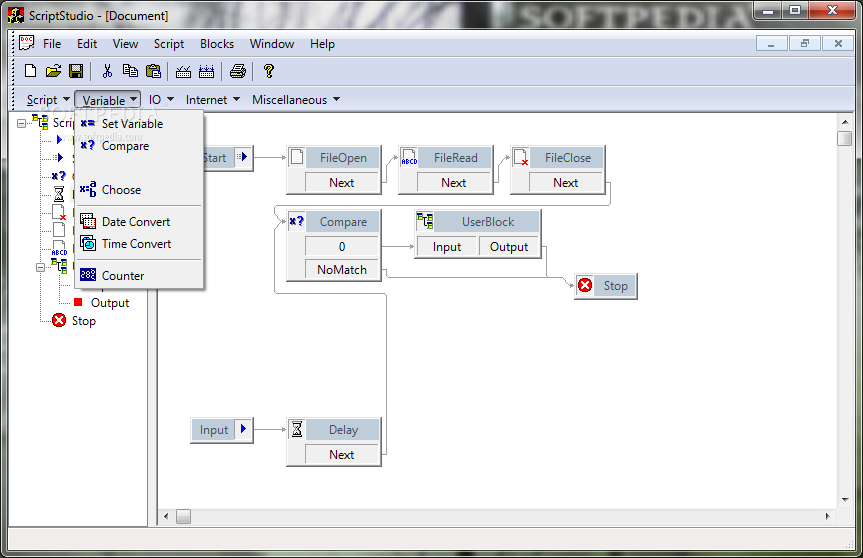863x558 pixels.
Task: Open the Edit menu
Action: [x=87, y=44]
